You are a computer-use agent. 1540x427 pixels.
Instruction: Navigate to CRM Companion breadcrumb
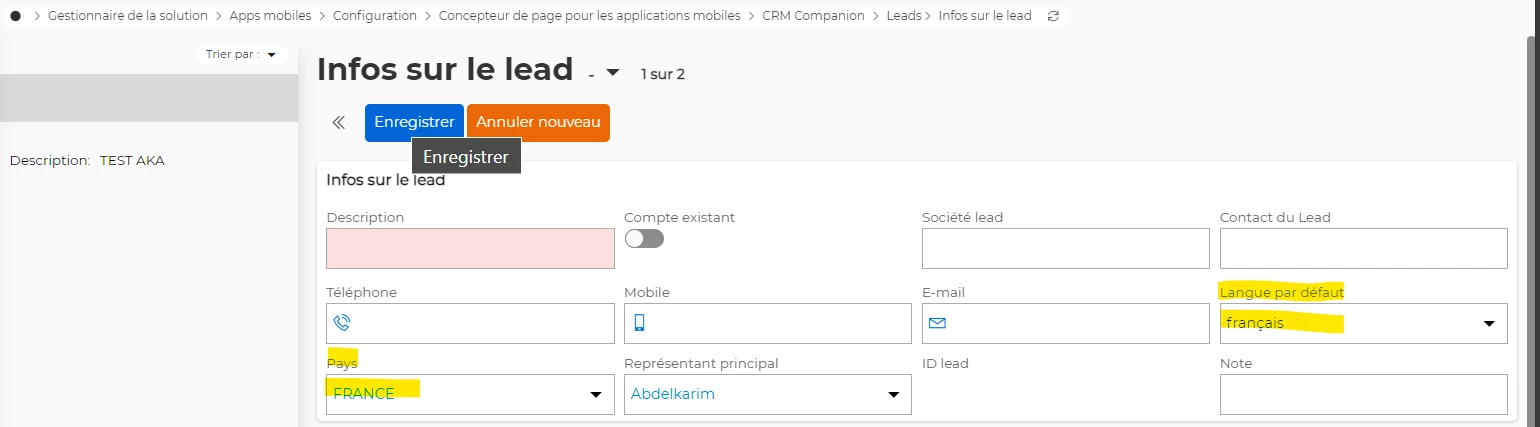tap(813, 16)
